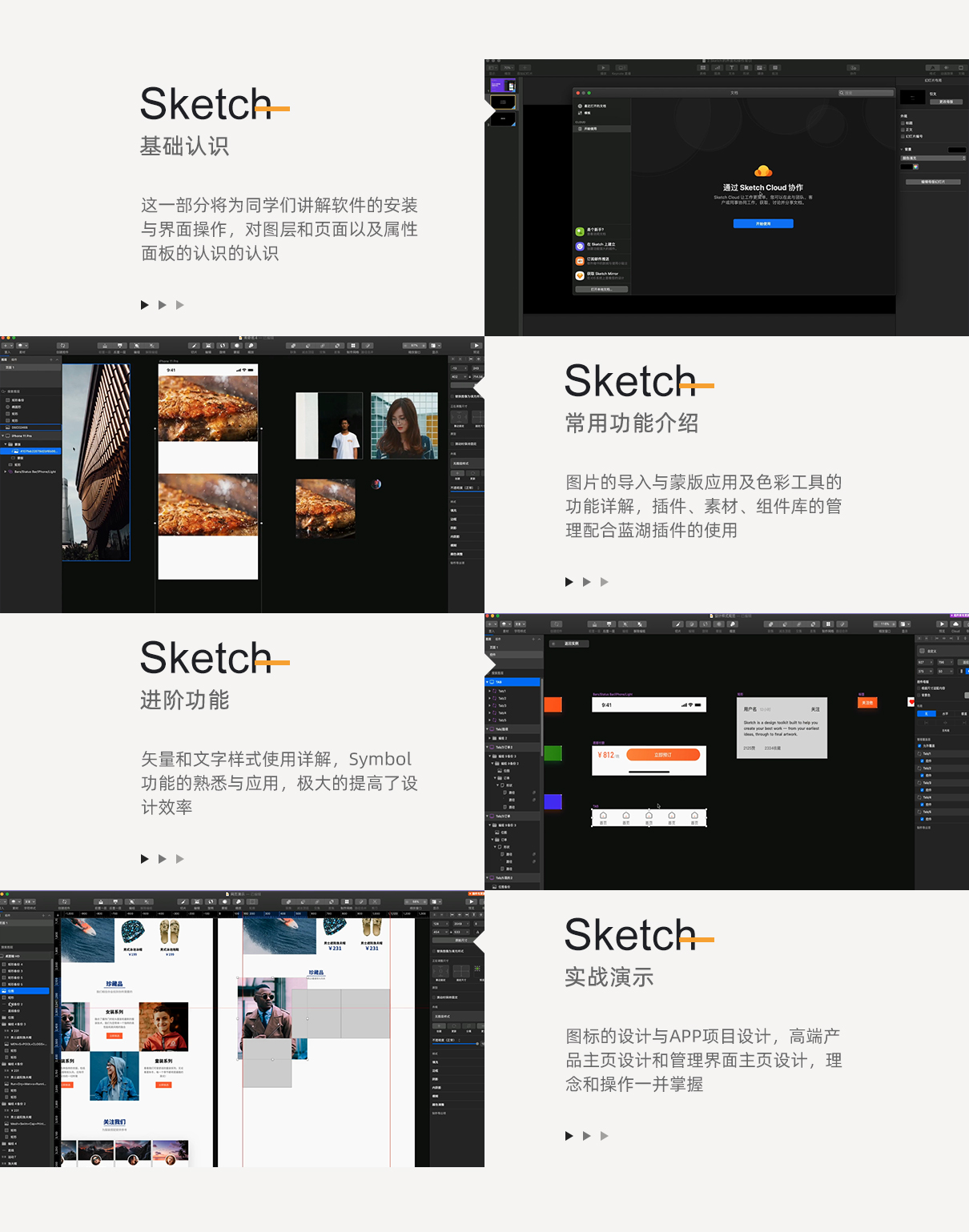The width and height of the screenshot is (969, 1232).
Task: Click the Keynote Play toolbar button
Action: point(604,67)
